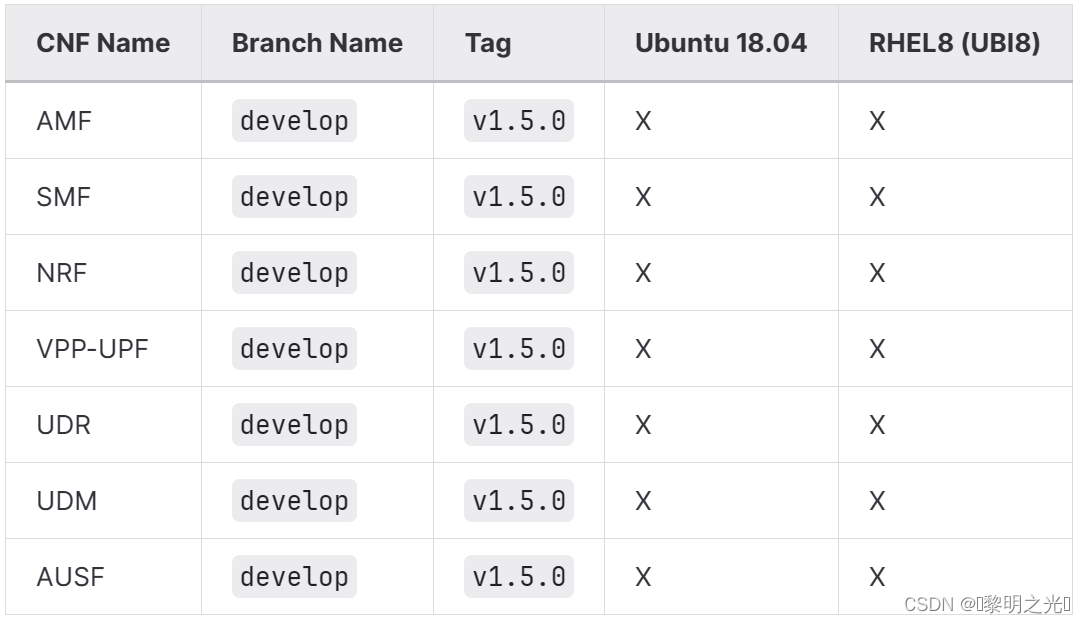This screenshot has width=1085, height=623.
Task: Click the AUSF name cell
Action: (x=103, y=577)
